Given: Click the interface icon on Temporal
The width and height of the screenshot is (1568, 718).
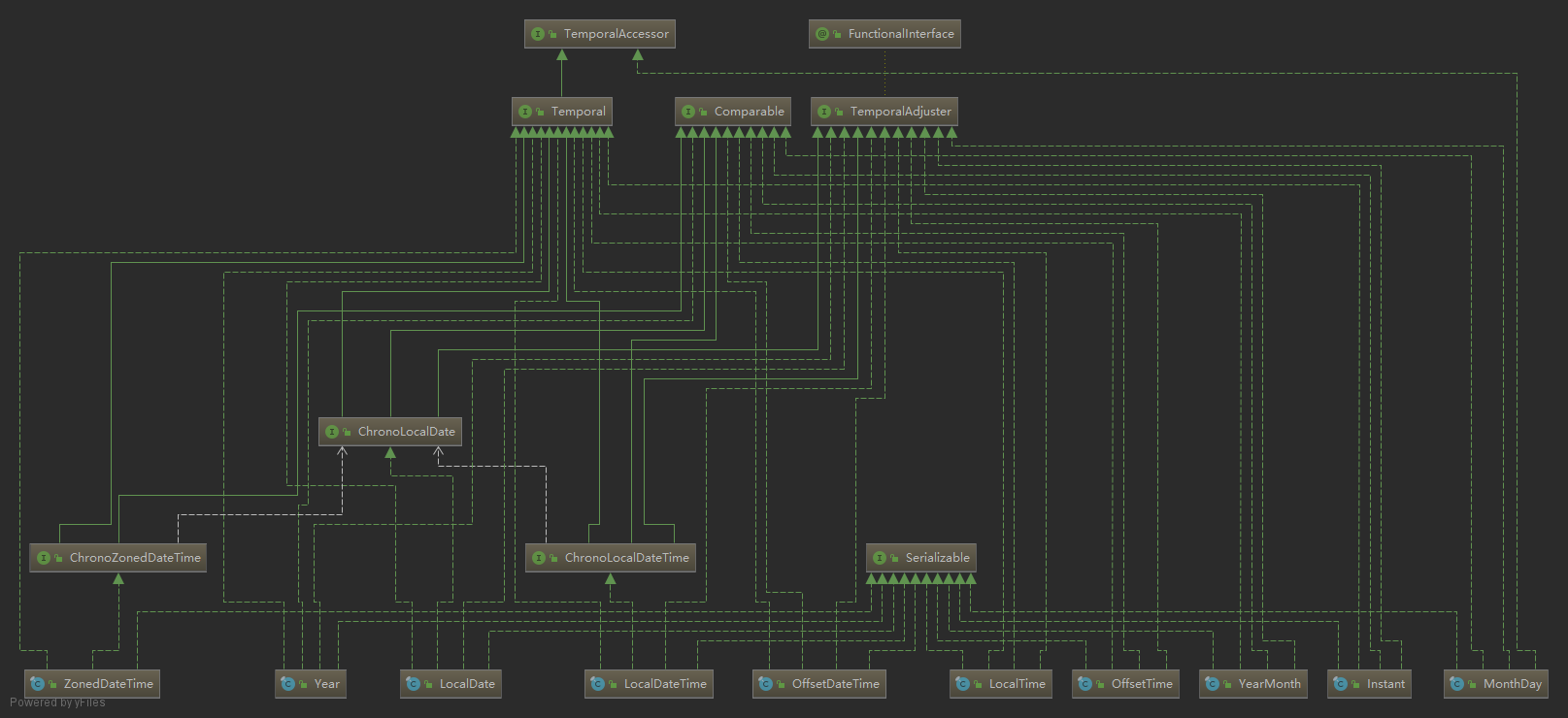Looking at the screenshot, I should click(525, 112).
